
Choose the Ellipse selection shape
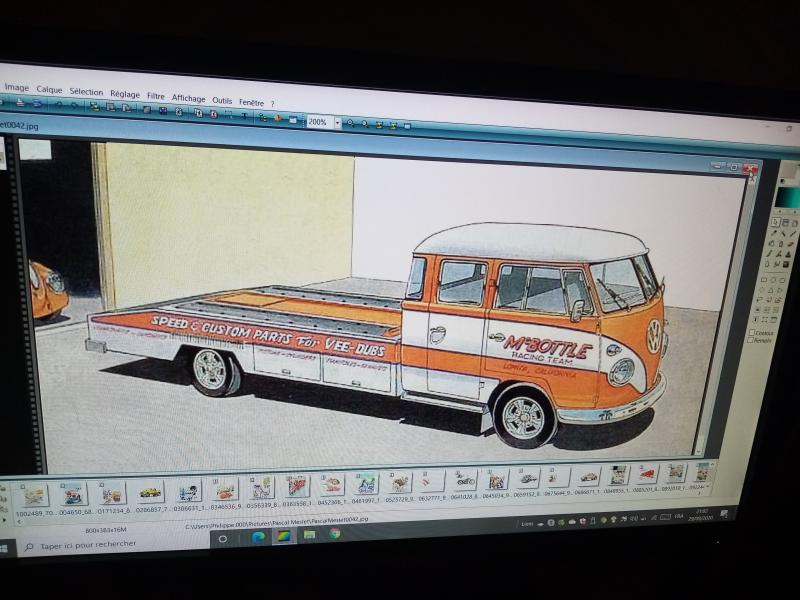(773, 280)
